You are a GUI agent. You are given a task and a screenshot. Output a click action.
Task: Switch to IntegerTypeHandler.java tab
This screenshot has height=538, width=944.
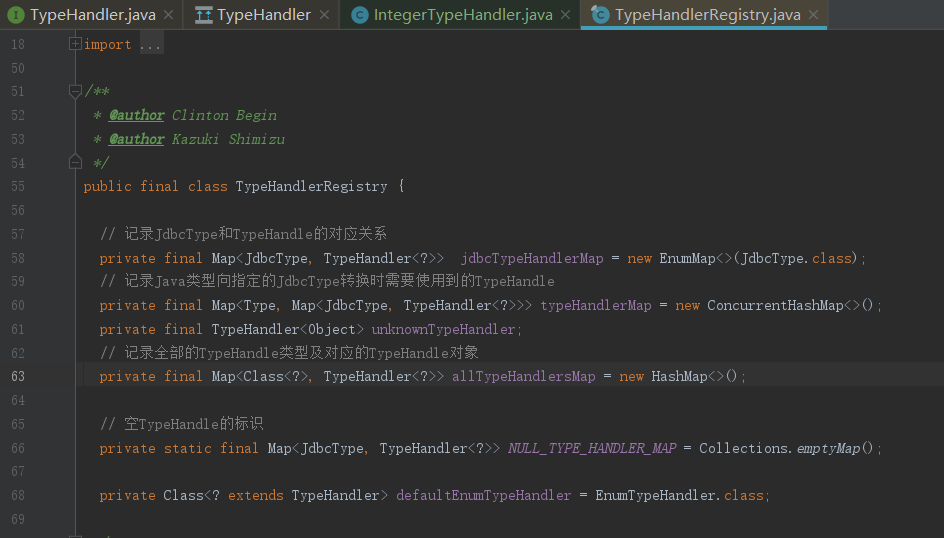click(x=460, y=14)
